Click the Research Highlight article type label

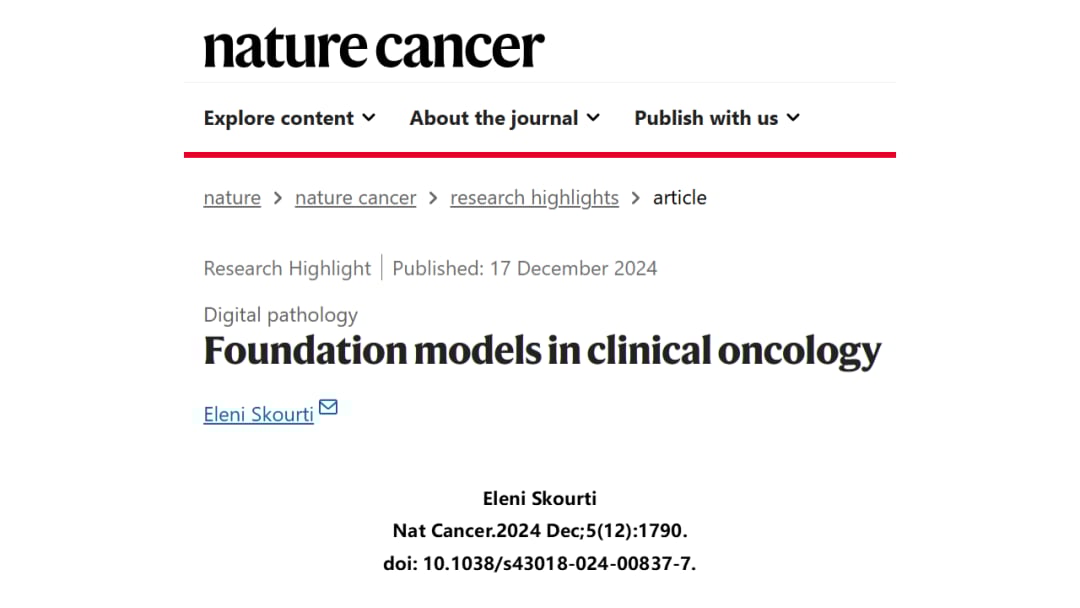pos(287,268)
